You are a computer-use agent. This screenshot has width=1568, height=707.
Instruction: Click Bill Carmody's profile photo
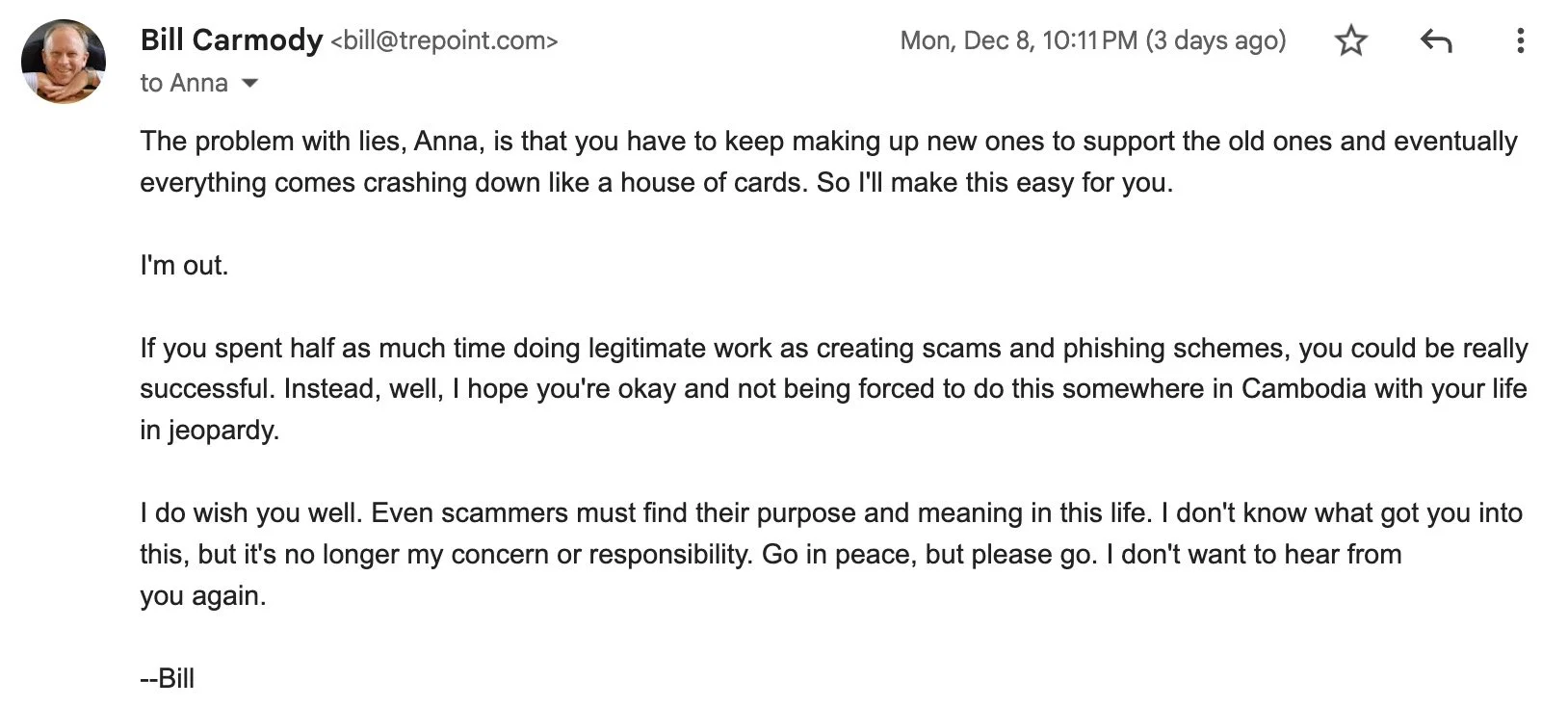click(64, 62)
